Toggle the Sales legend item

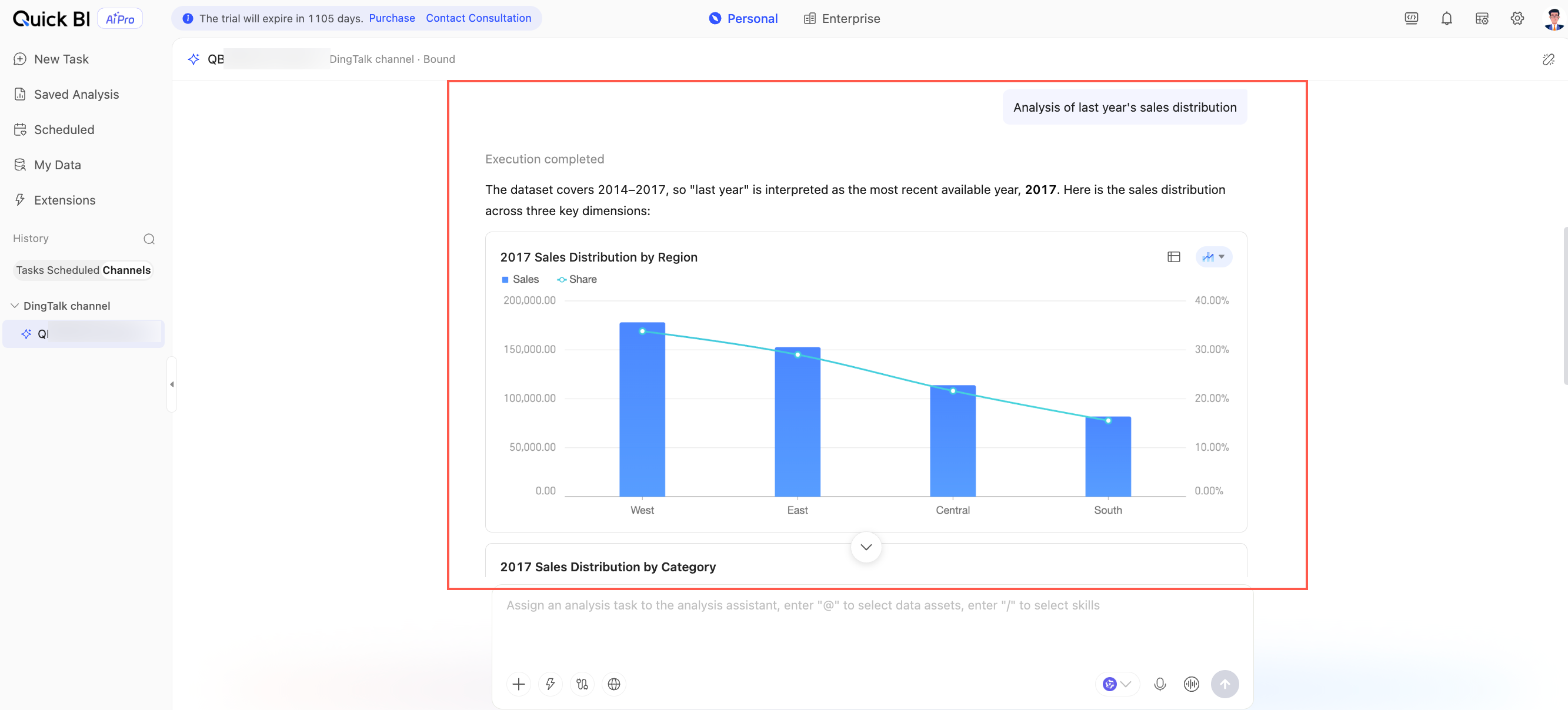click(520, 279)
